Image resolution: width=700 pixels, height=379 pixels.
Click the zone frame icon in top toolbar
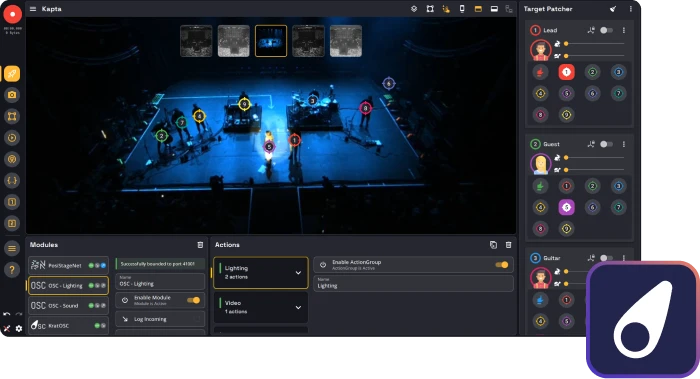pos(430,9)
